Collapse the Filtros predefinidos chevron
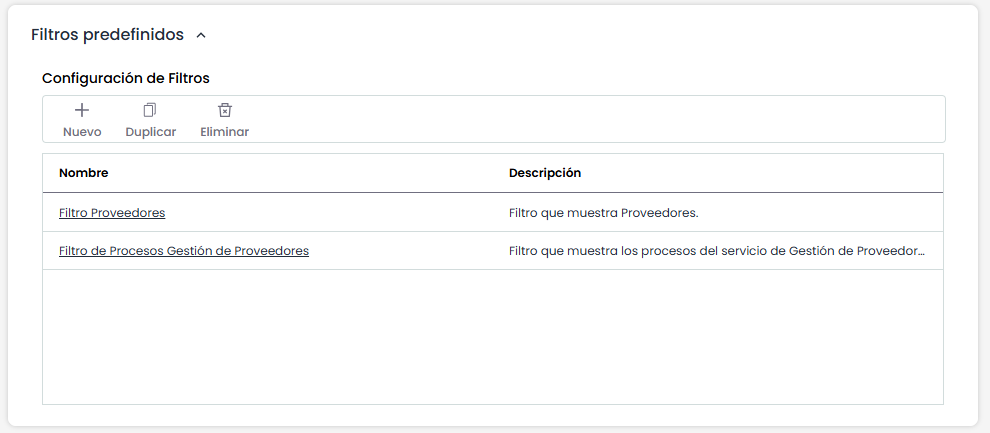This screenshot has width=990, height=433. coord(201,35)
